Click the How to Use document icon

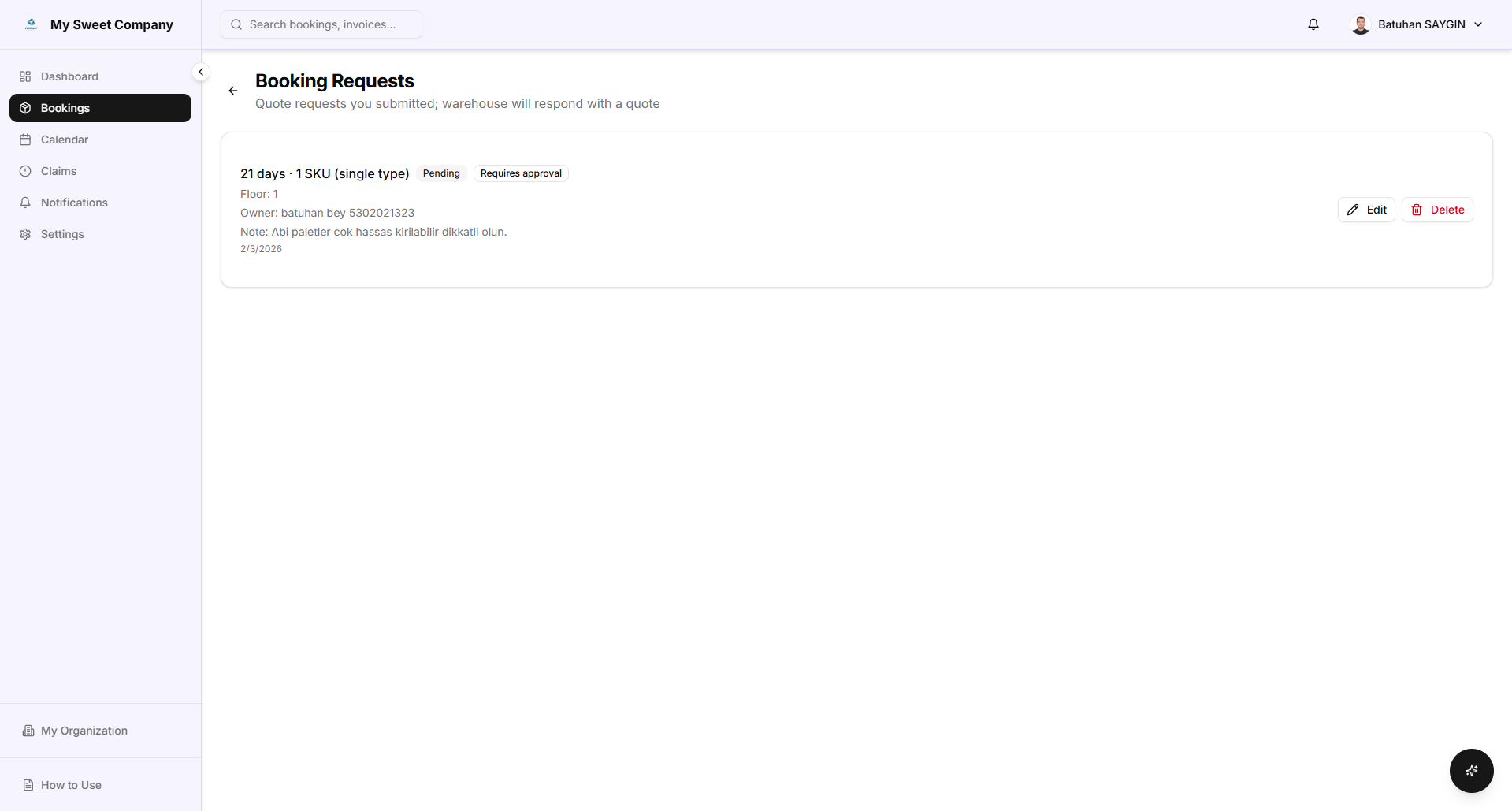pos(28,785)
